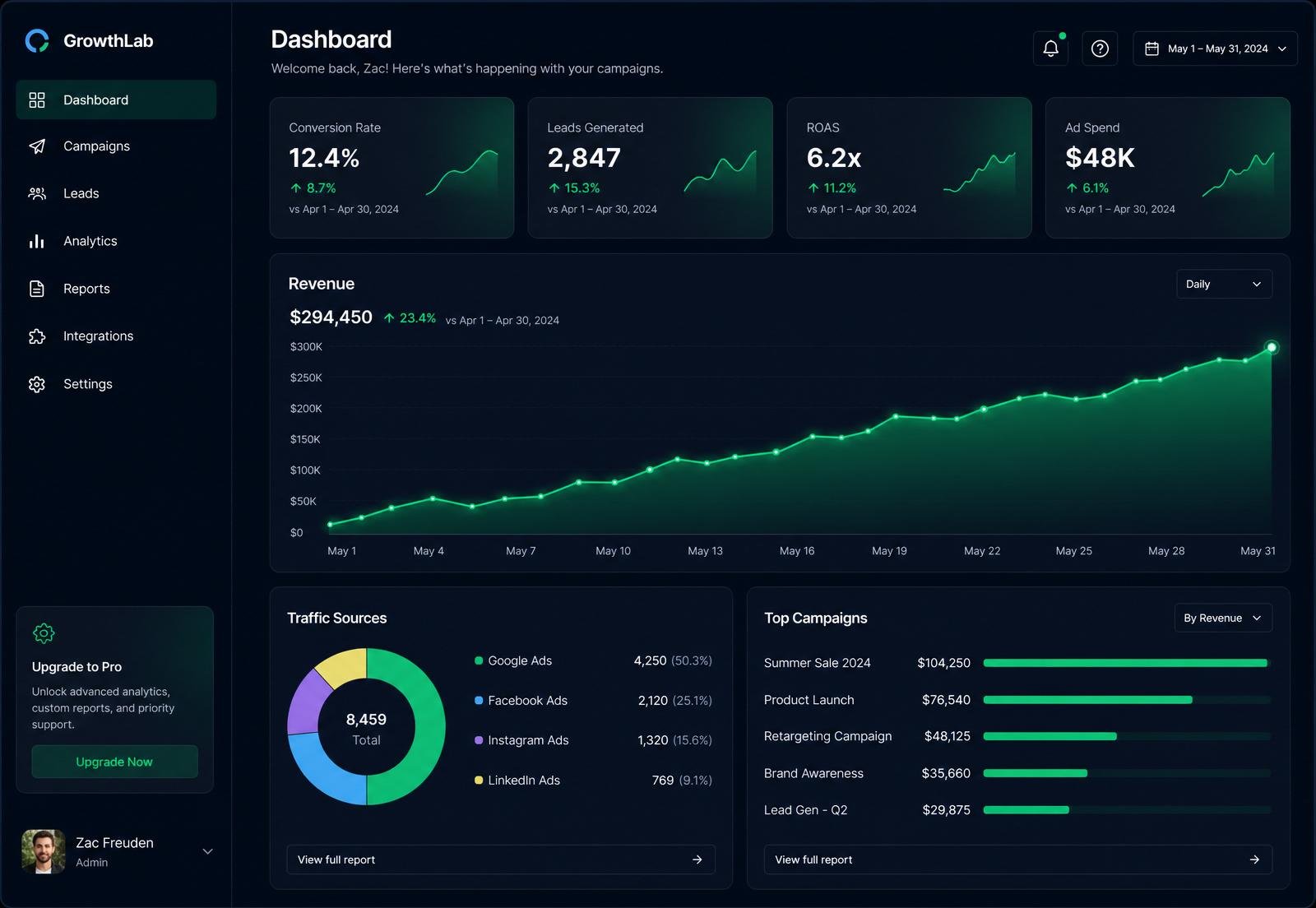Click the Leads Generated sparkline chart

720,172
